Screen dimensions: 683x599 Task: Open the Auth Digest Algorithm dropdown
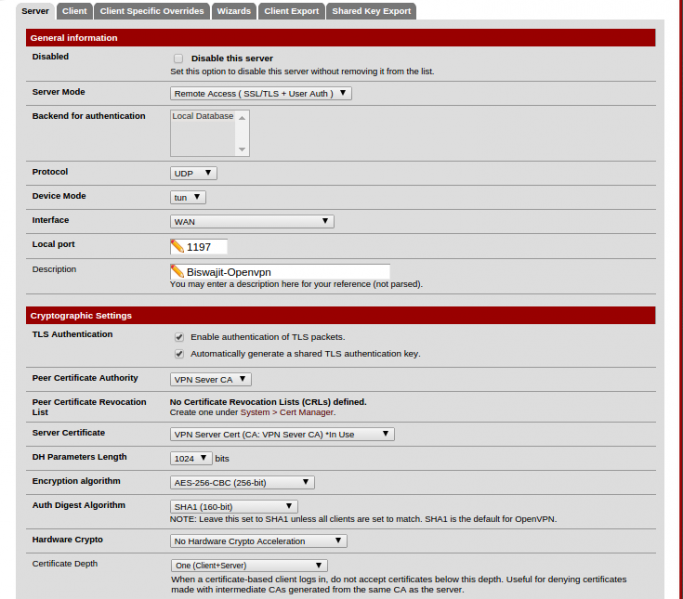(234, 507)
